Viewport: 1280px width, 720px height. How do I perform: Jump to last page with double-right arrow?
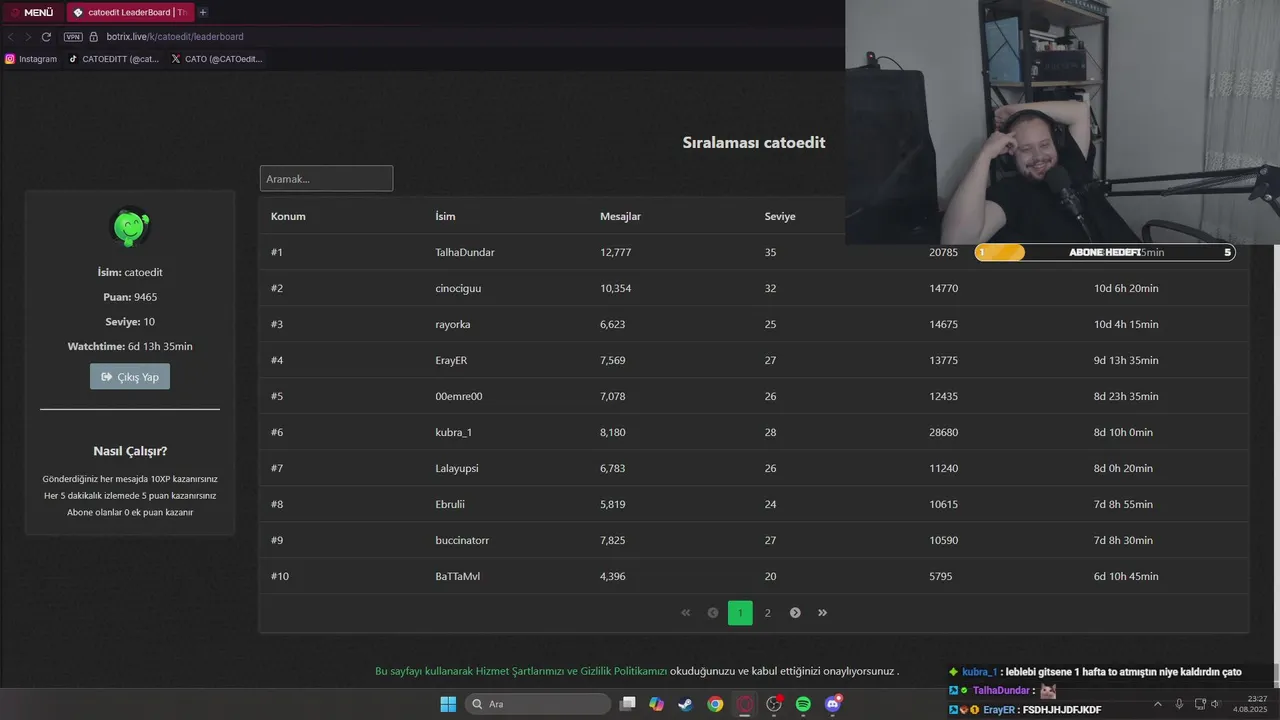pos(822,613)
